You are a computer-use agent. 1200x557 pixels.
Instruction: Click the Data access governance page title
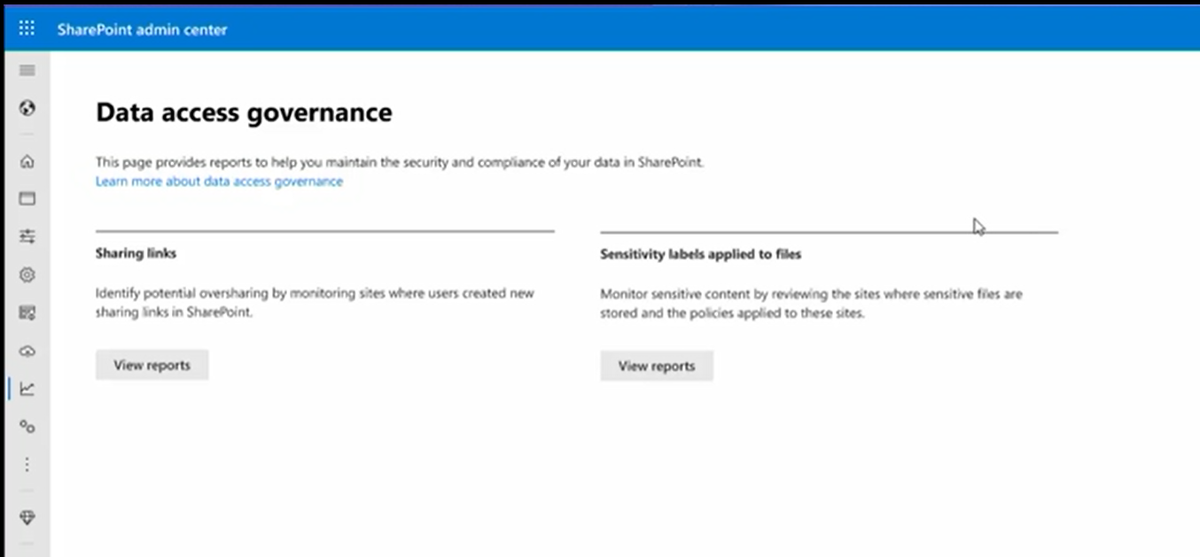coord(244,113)
